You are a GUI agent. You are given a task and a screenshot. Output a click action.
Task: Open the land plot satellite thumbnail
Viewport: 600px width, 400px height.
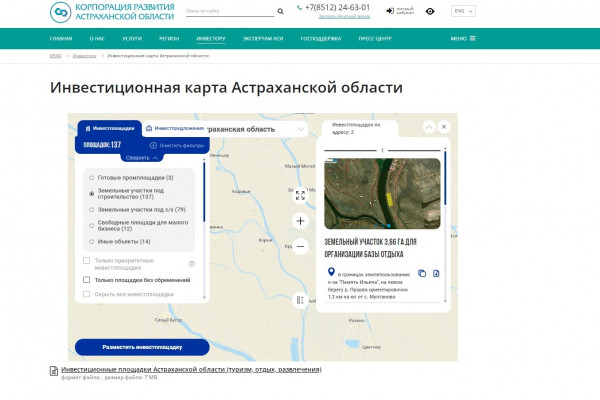point(382,194)
